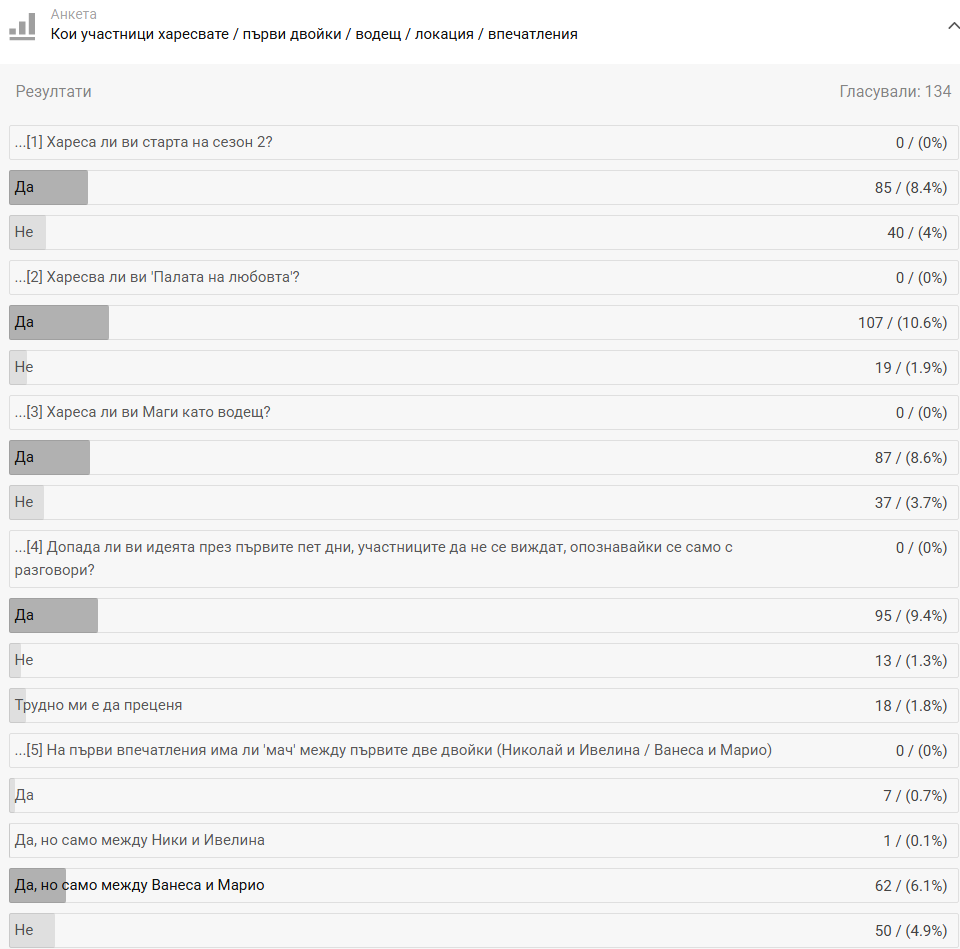
Task: Click the "Не" result with 19 votes
Action: click(24, 368)
